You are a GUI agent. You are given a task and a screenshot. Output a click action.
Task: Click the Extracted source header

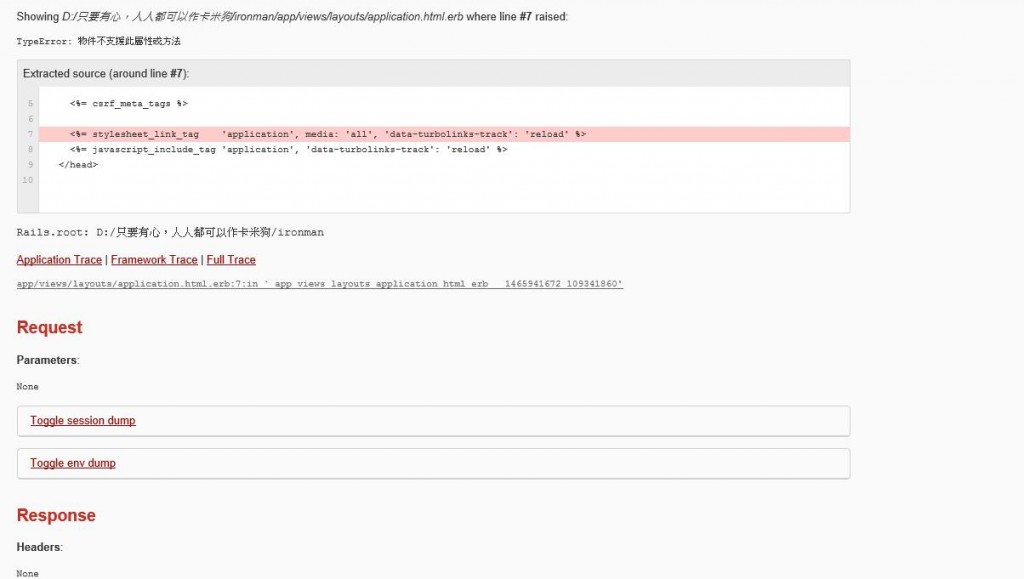(x=434, y=74)
